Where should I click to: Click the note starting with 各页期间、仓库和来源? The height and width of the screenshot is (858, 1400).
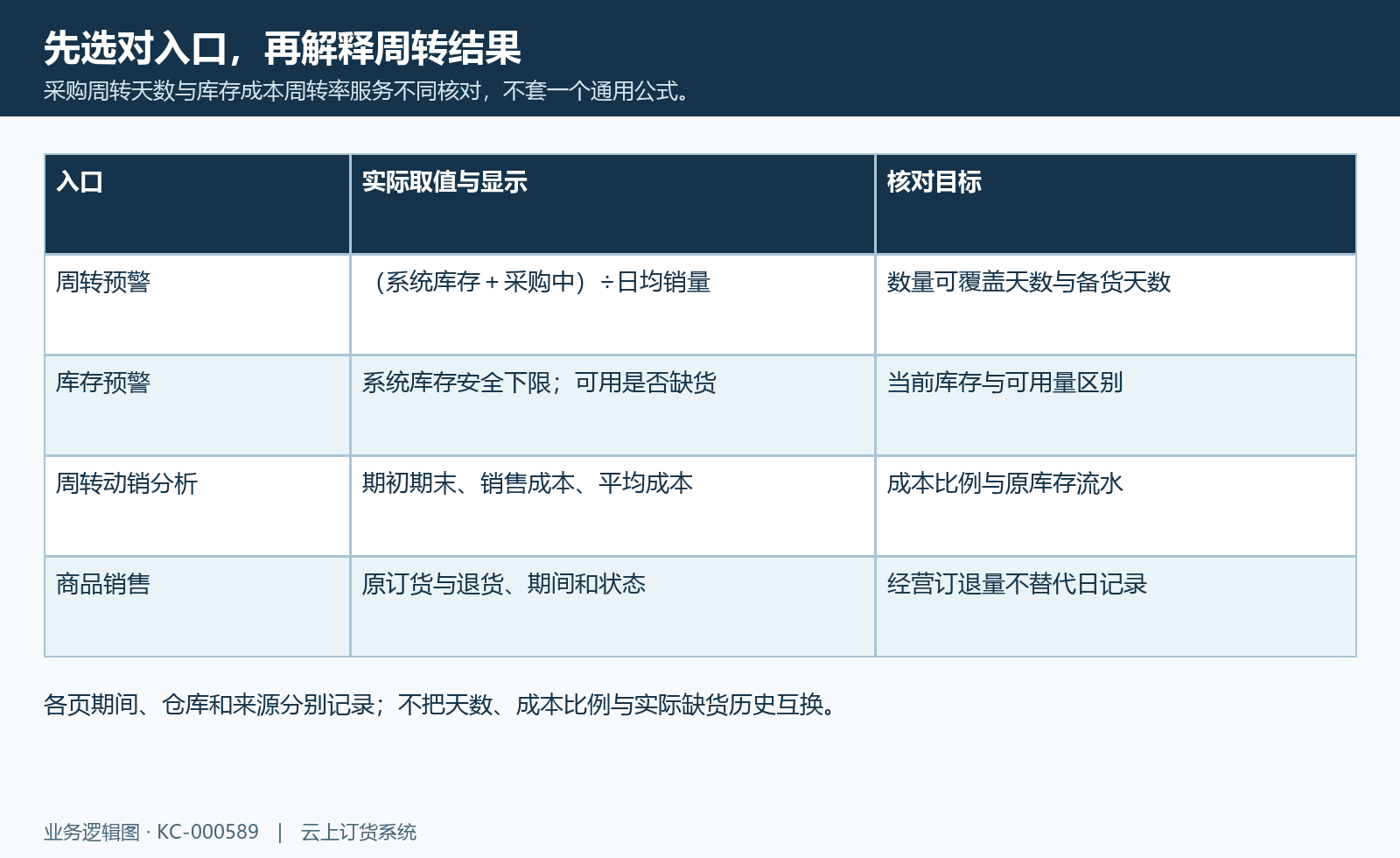click(439, 705)
